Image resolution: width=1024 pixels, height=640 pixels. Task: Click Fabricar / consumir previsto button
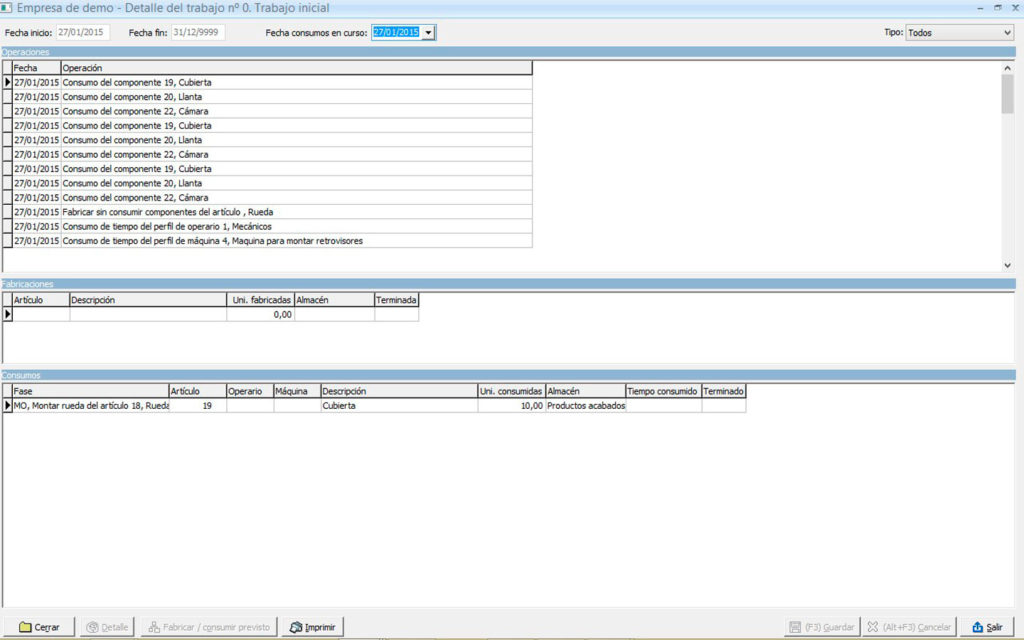[x=209, y=627]
